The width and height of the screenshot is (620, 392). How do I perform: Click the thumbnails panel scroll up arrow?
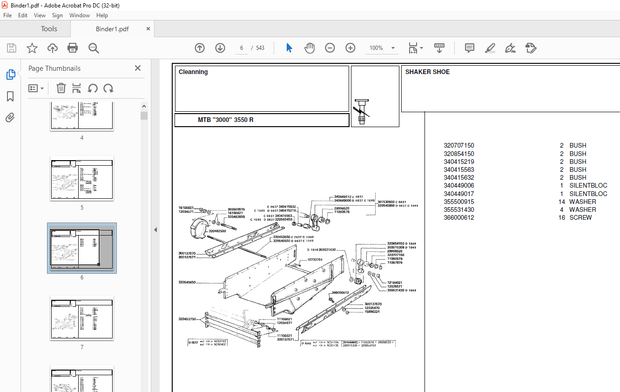144,106
